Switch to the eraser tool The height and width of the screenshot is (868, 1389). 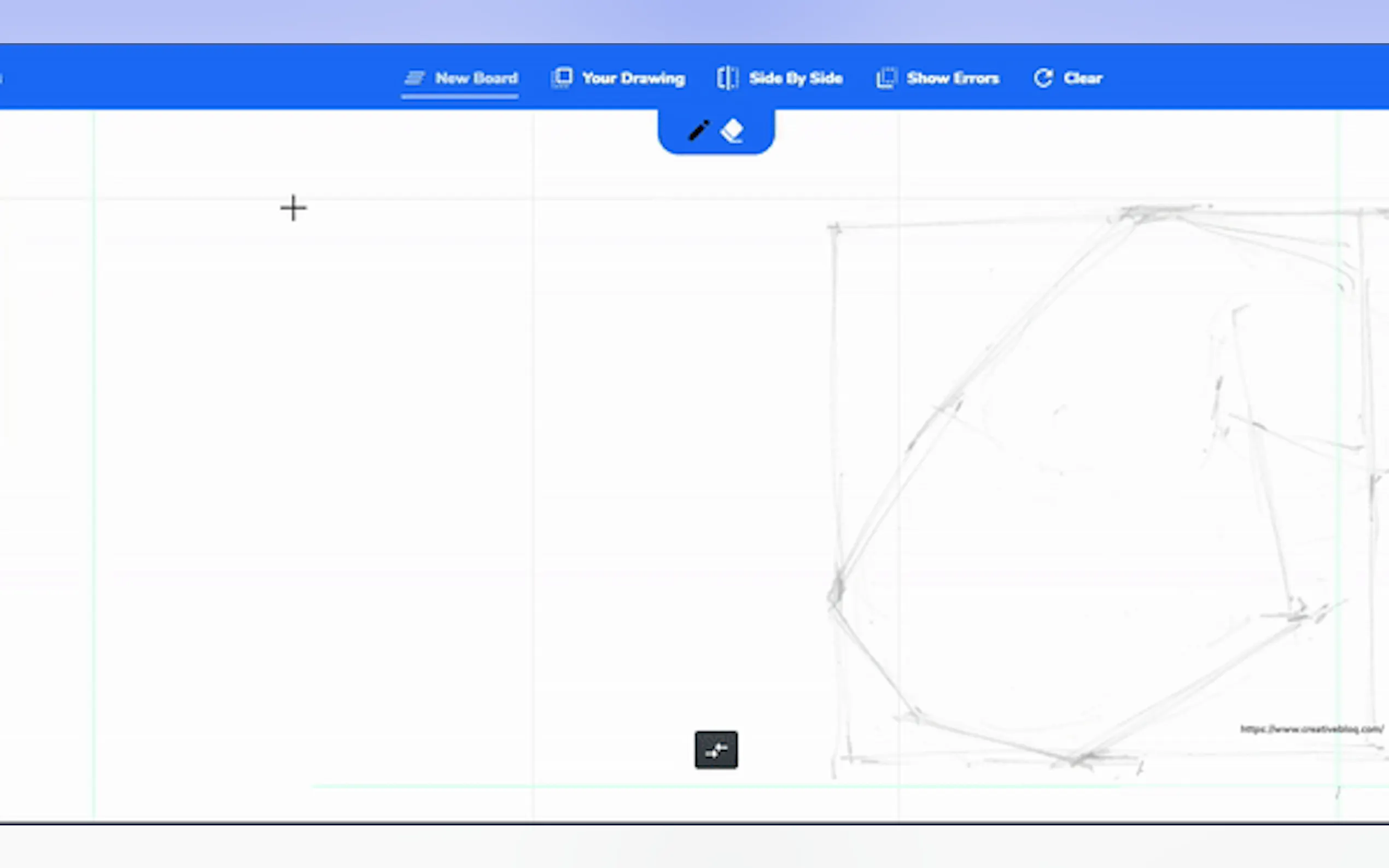tap(732, 131)
